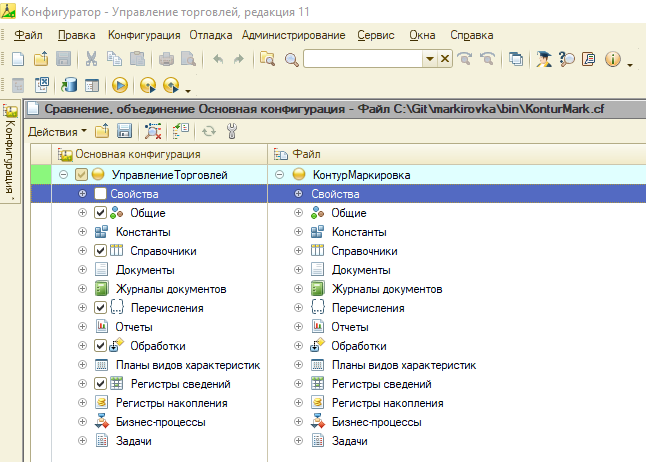646x462 pixels.
Task: Expand Планы видов характеристик in file column
Action: 298,364
